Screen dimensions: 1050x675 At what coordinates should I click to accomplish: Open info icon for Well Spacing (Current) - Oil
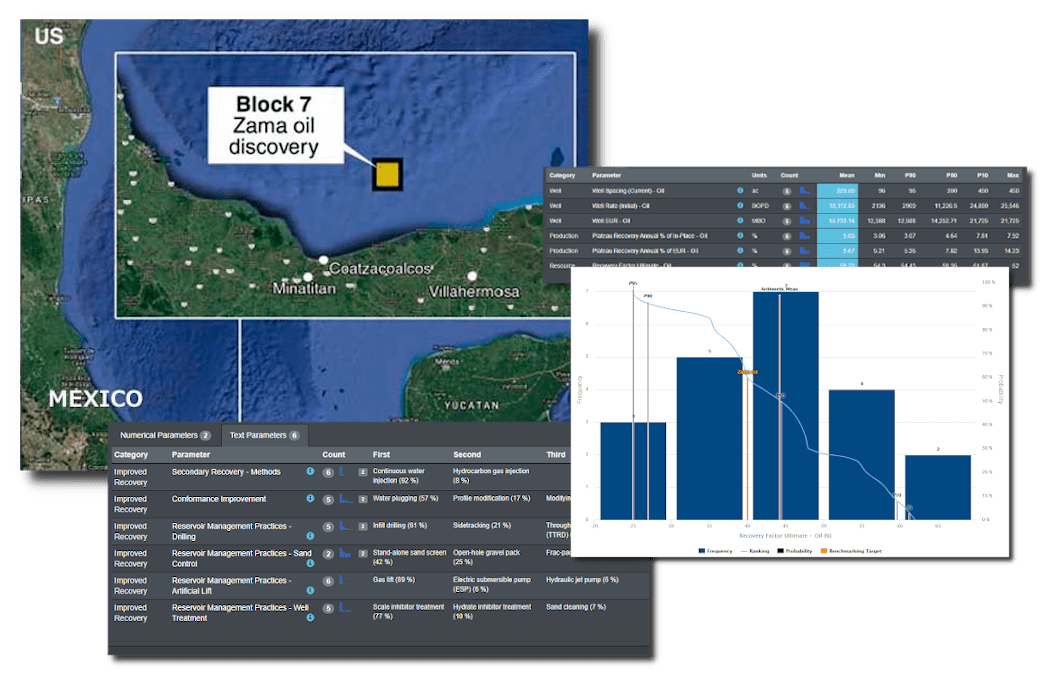click(x=741, y=191)
